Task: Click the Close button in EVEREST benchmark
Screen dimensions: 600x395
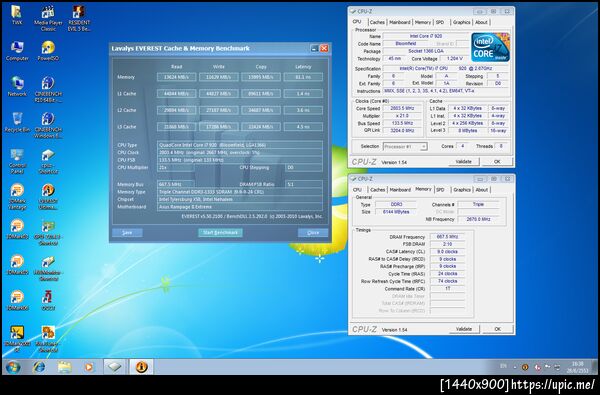Action: (x=313, y=232)
